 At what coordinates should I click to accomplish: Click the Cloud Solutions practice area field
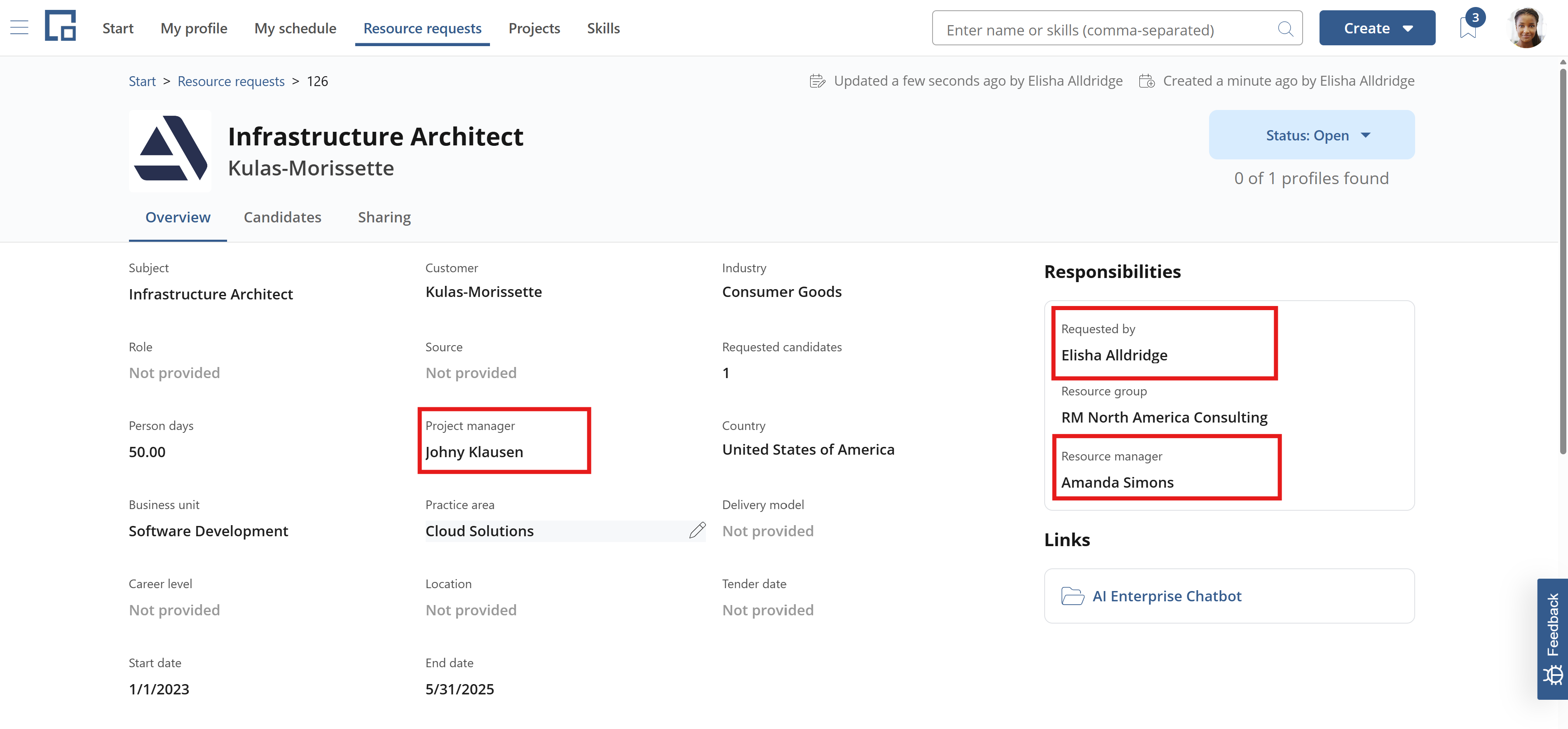coord(565,530)
